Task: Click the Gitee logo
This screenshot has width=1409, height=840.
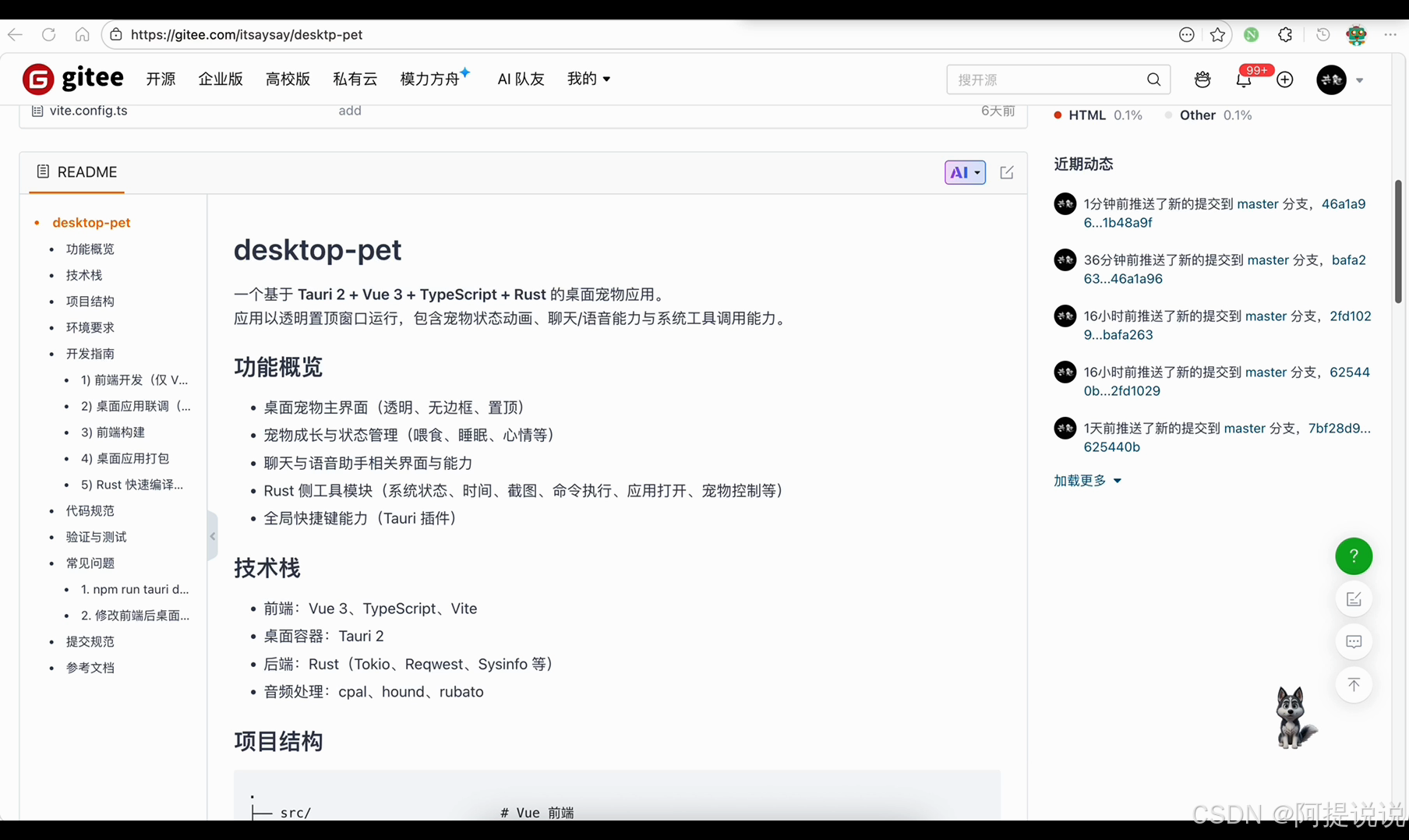Action: 73,79
